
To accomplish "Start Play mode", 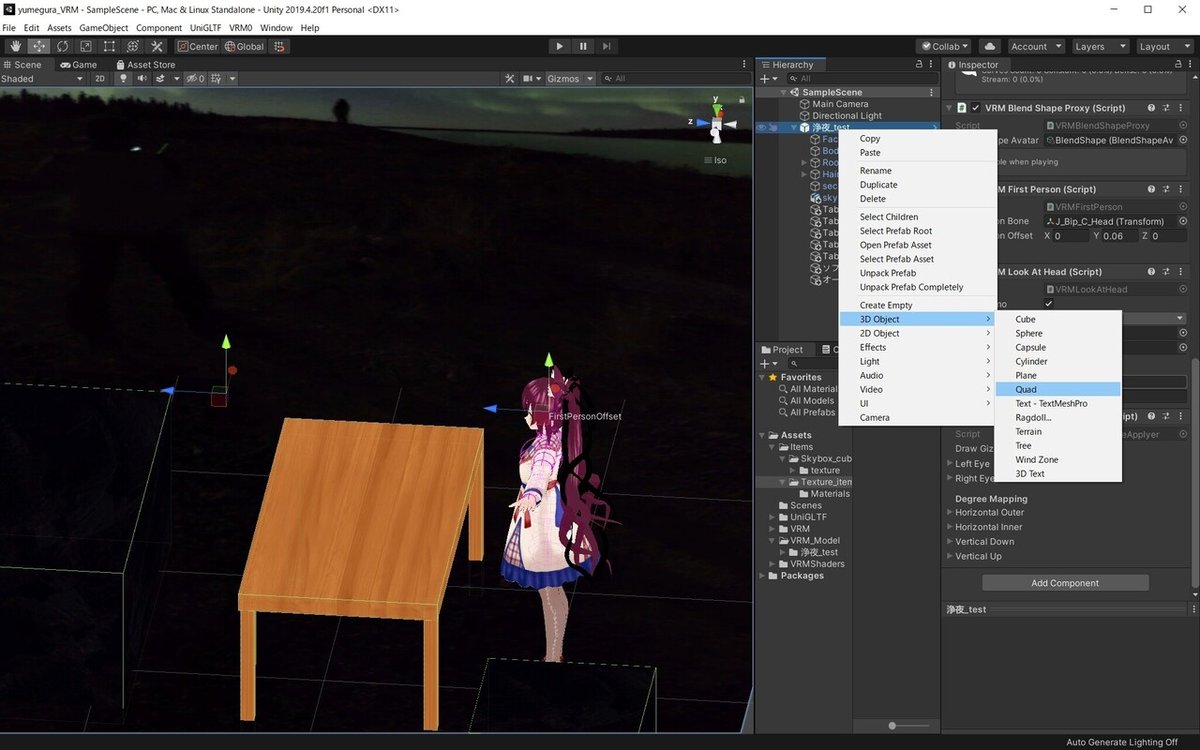I will (x=559, y=46).
